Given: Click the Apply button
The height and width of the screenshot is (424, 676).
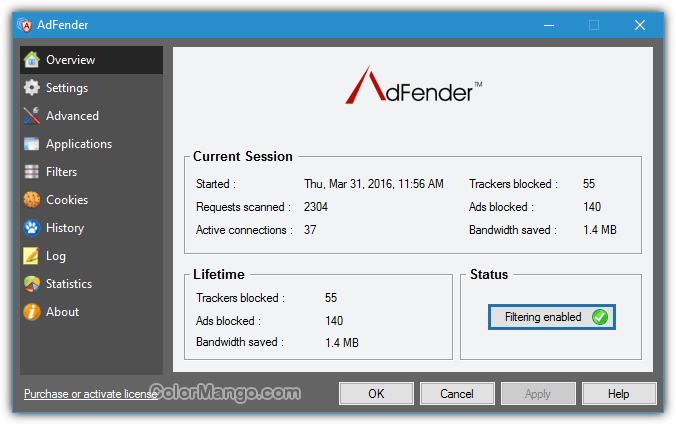Looking at the screenshot, I should coord(538,393).
